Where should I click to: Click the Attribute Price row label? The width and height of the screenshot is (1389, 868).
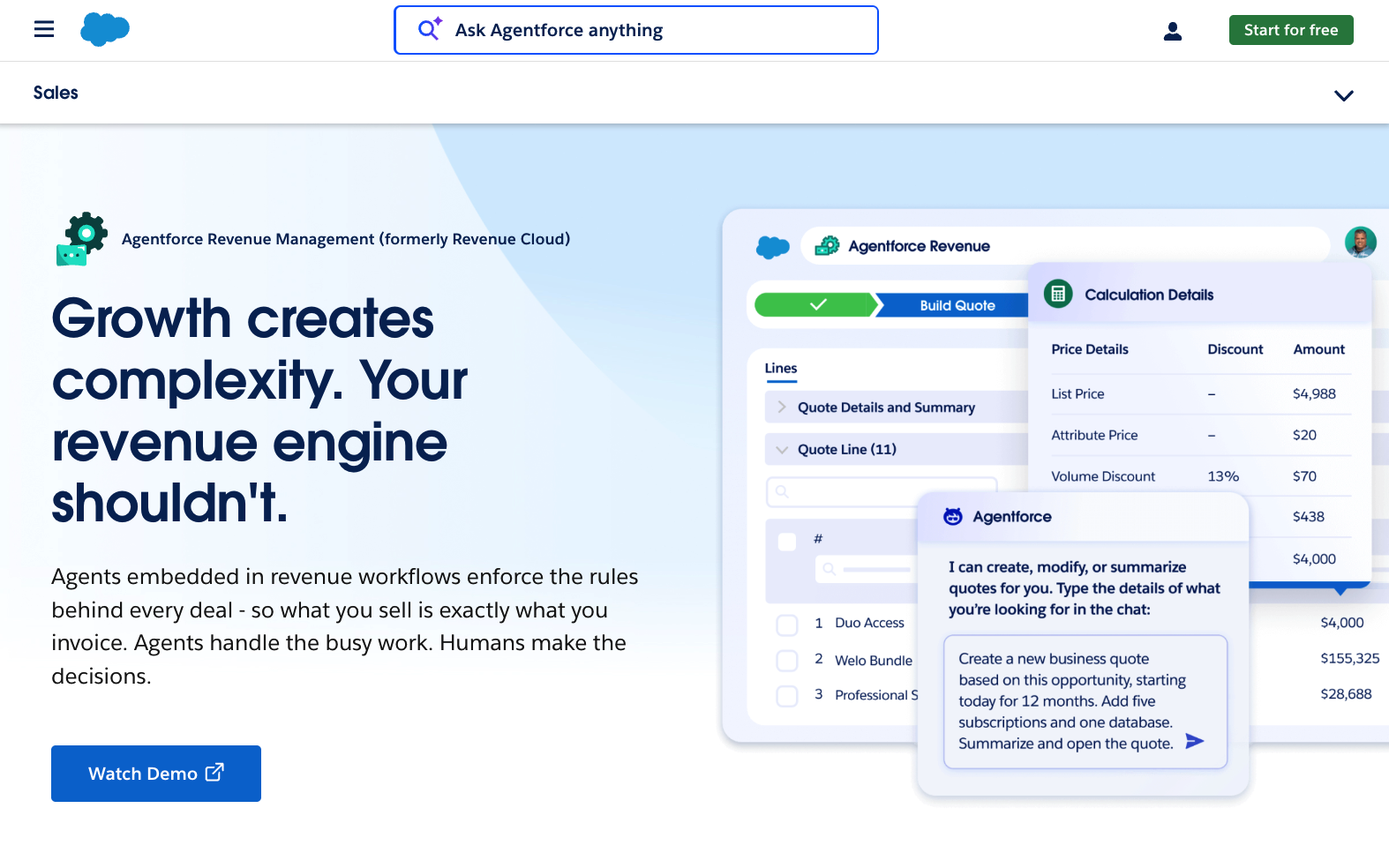click(1094, 435)
